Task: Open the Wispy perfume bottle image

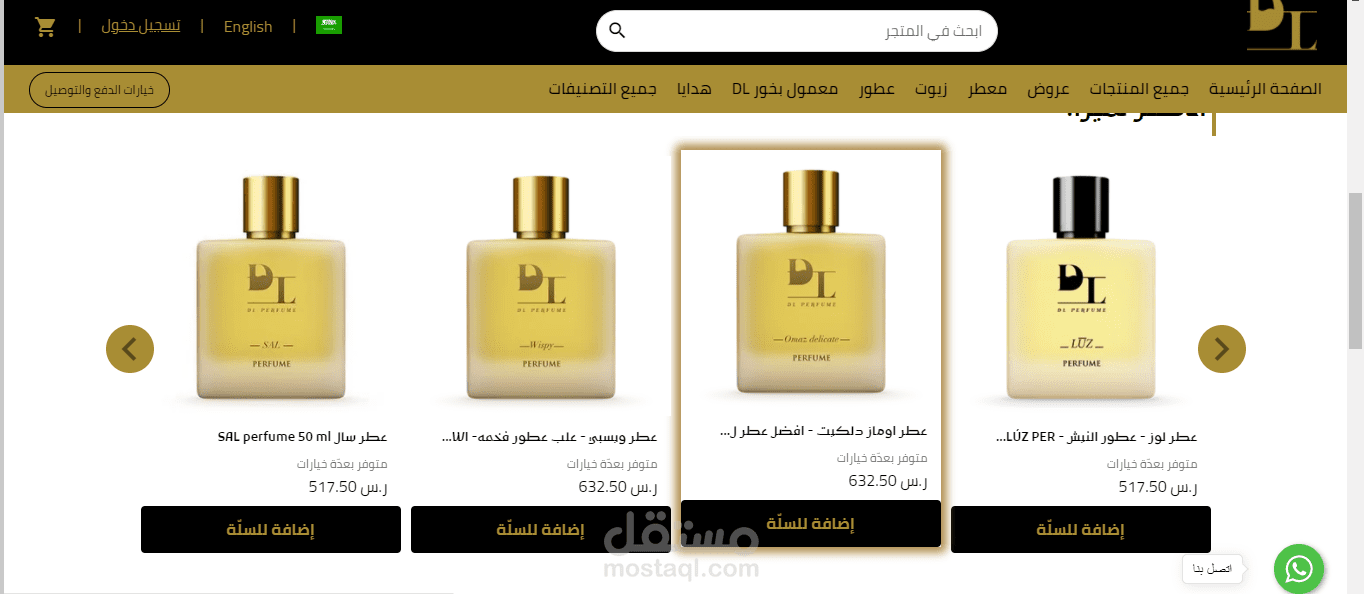Action: 541,290
